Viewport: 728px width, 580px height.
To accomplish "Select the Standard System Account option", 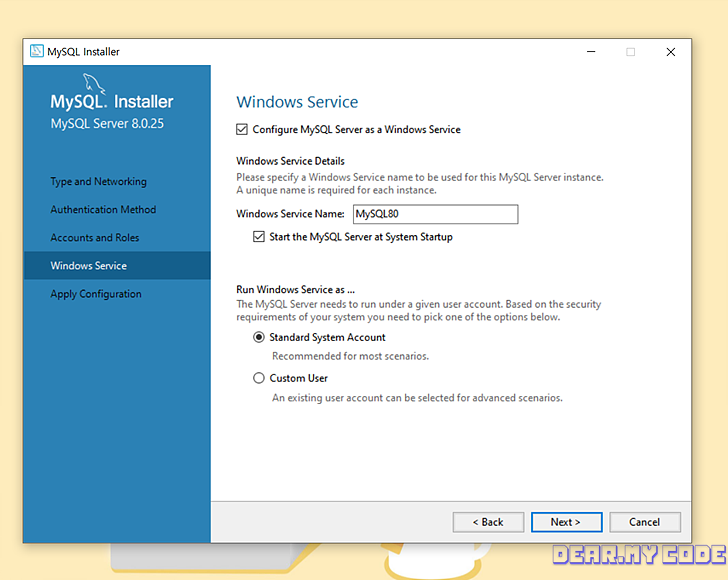I will click(x=259, y=337).
